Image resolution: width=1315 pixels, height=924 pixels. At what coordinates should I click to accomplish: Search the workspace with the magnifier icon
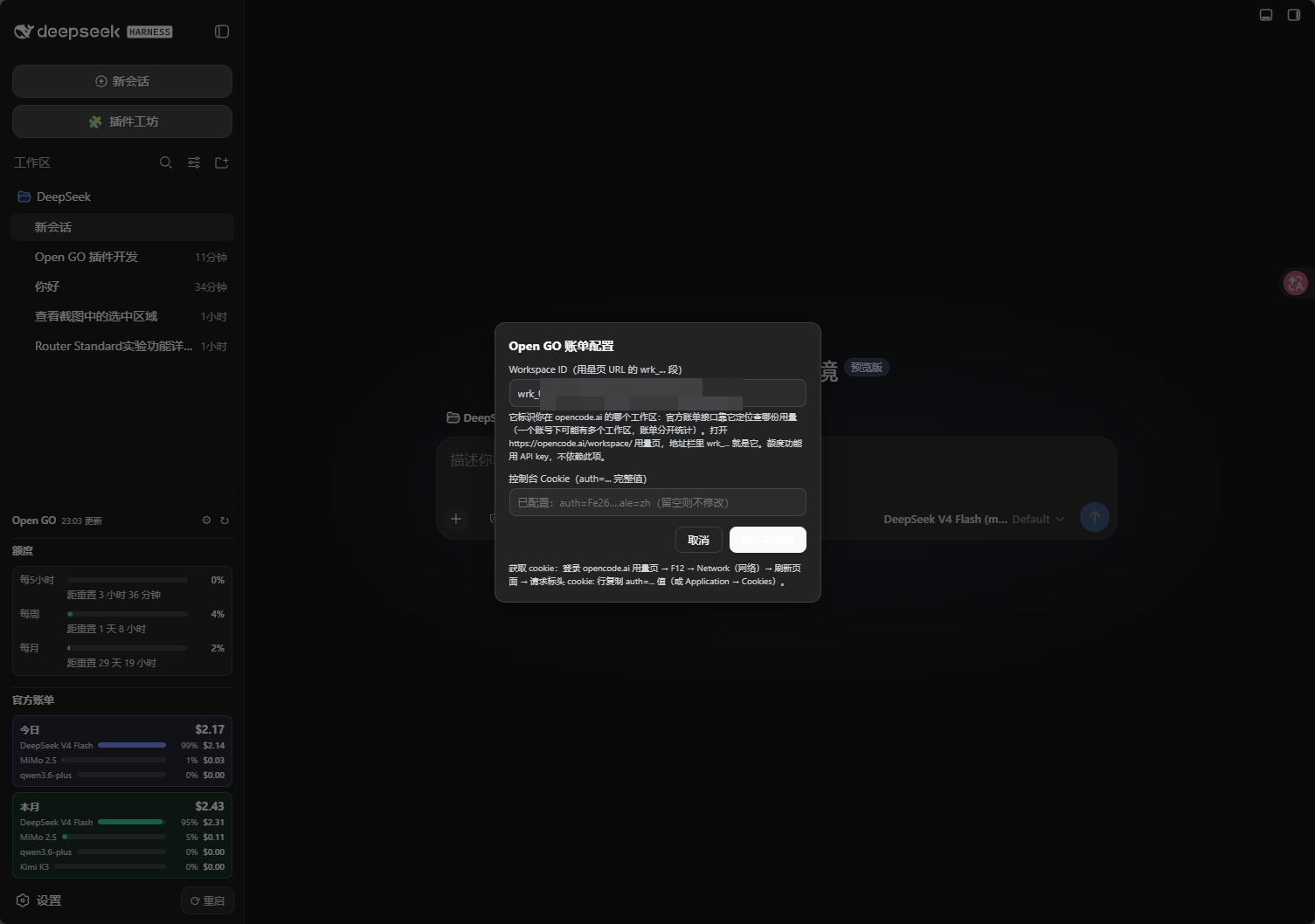pyautogui.click(x=166, y=162)
